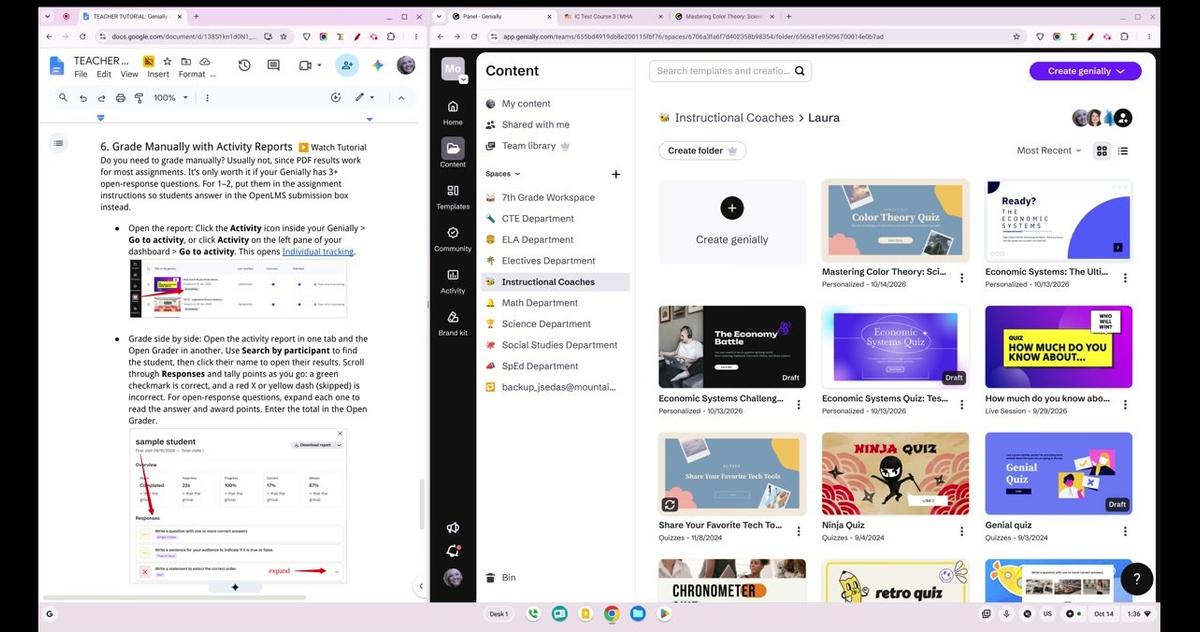The width and height of the screenshot is (1200, 632).
Task: Open the comments panel in Google Docs
Action: tap(273, 65)
